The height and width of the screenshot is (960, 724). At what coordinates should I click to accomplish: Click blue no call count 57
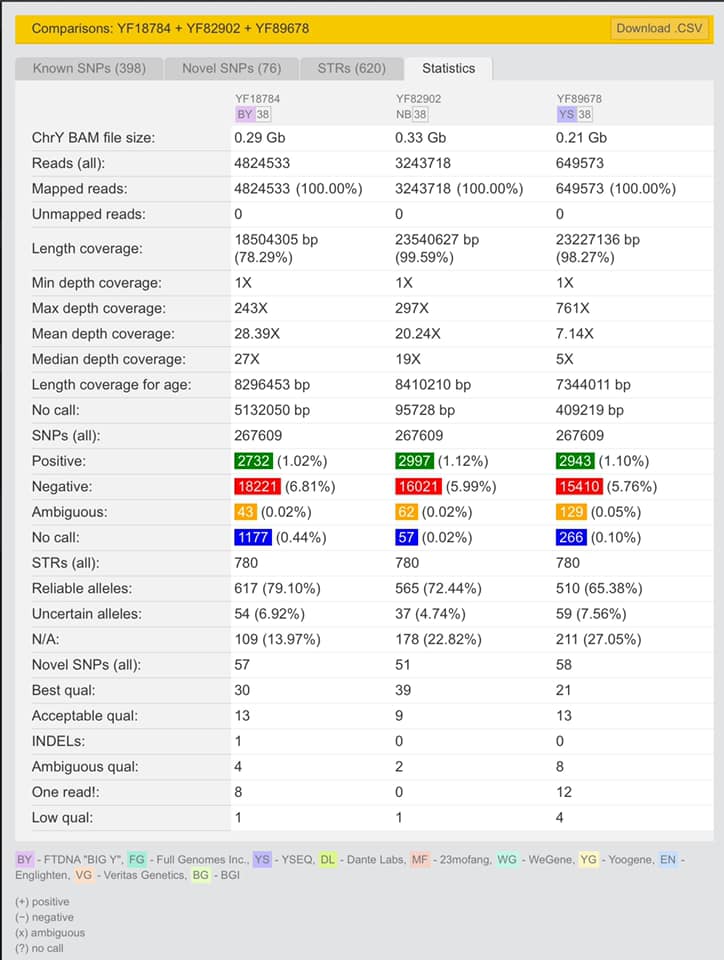click(x=405, y=537)
